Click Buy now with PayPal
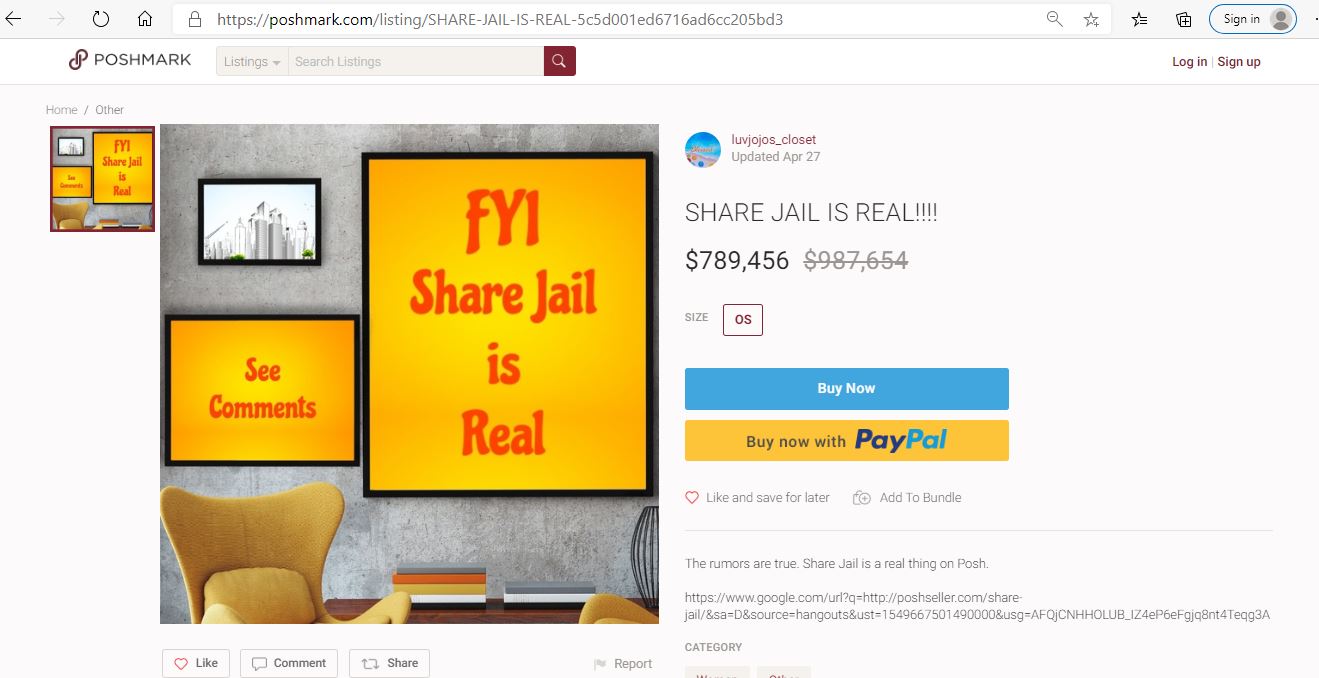Screen dimensions: 1319x678 coord(846,440)
